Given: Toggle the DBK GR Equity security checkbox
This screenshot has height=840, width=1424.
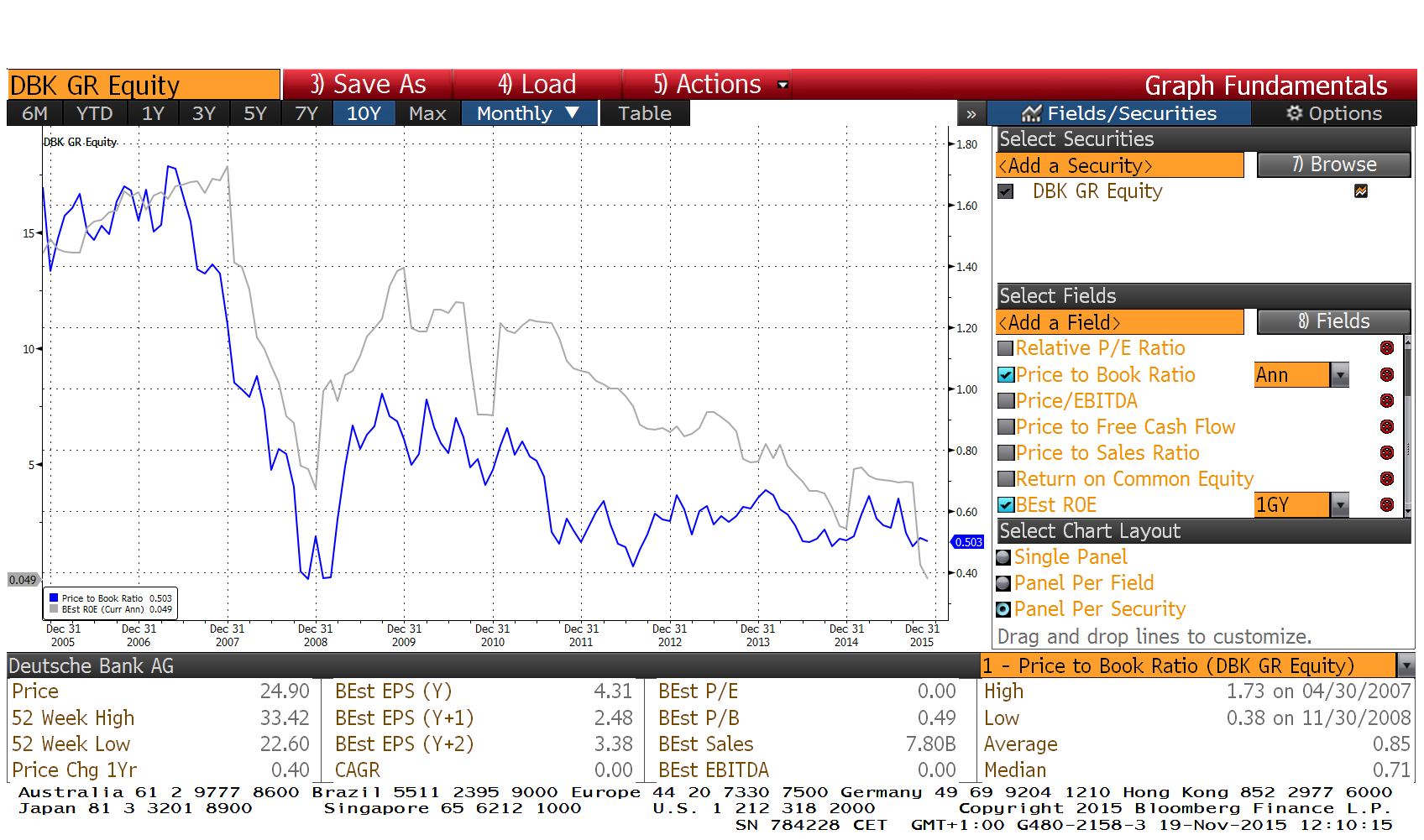Looking at the screenshot, I should tap(1005, 191).
